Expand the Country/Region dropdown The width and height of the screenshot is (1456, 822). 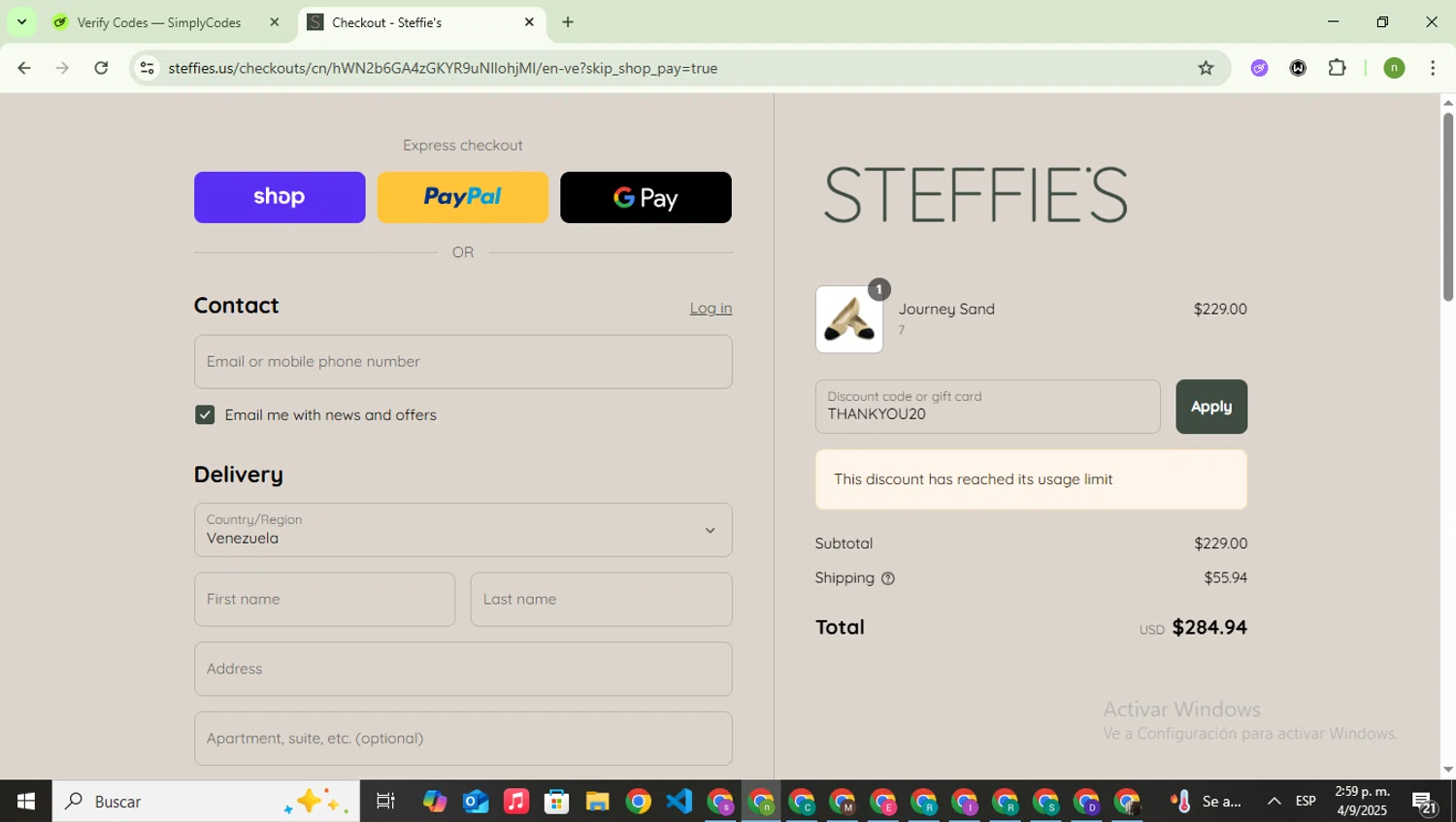463,530
